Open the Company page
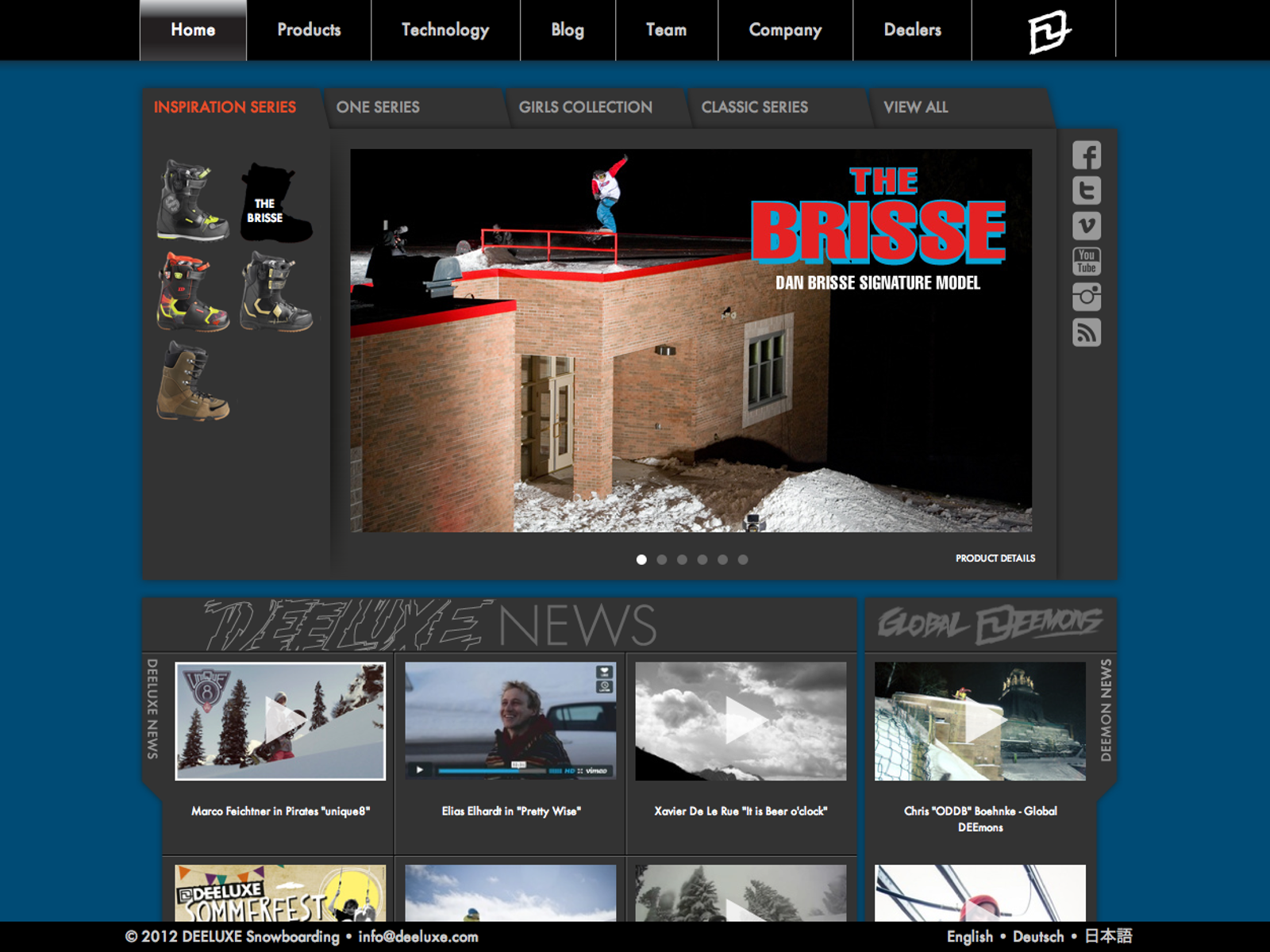Screen dimensions: 1270x952 point(785,30)
